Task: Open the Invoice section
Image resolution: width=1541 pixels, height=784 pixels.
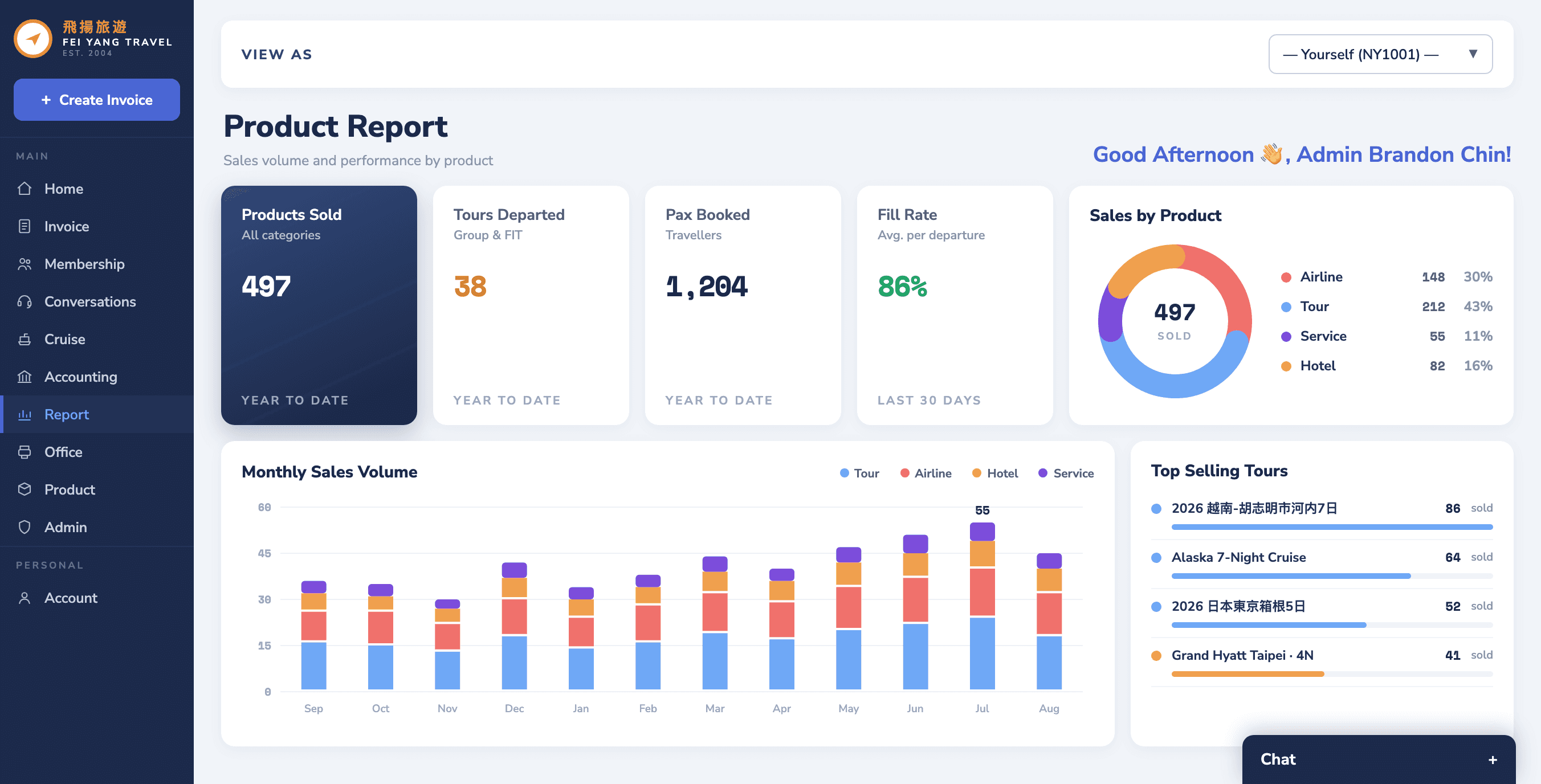Action: (97, 226)
